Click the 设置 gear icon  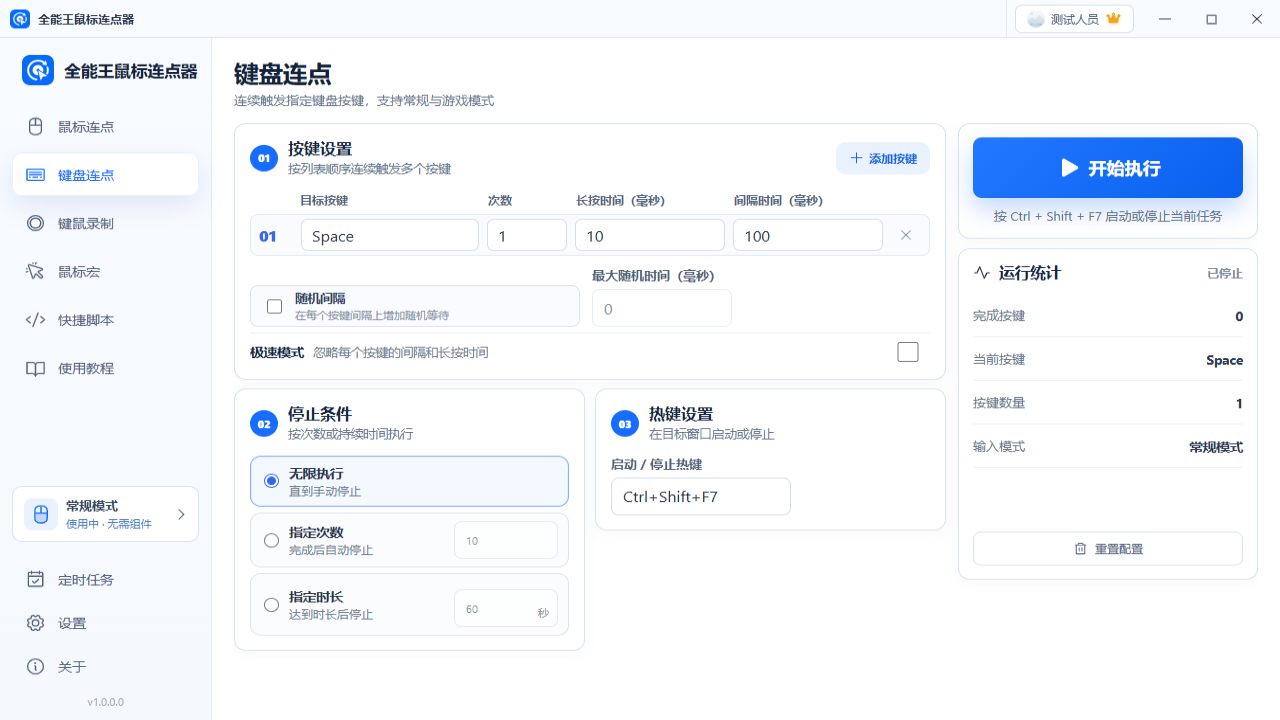tap(35, 623)
